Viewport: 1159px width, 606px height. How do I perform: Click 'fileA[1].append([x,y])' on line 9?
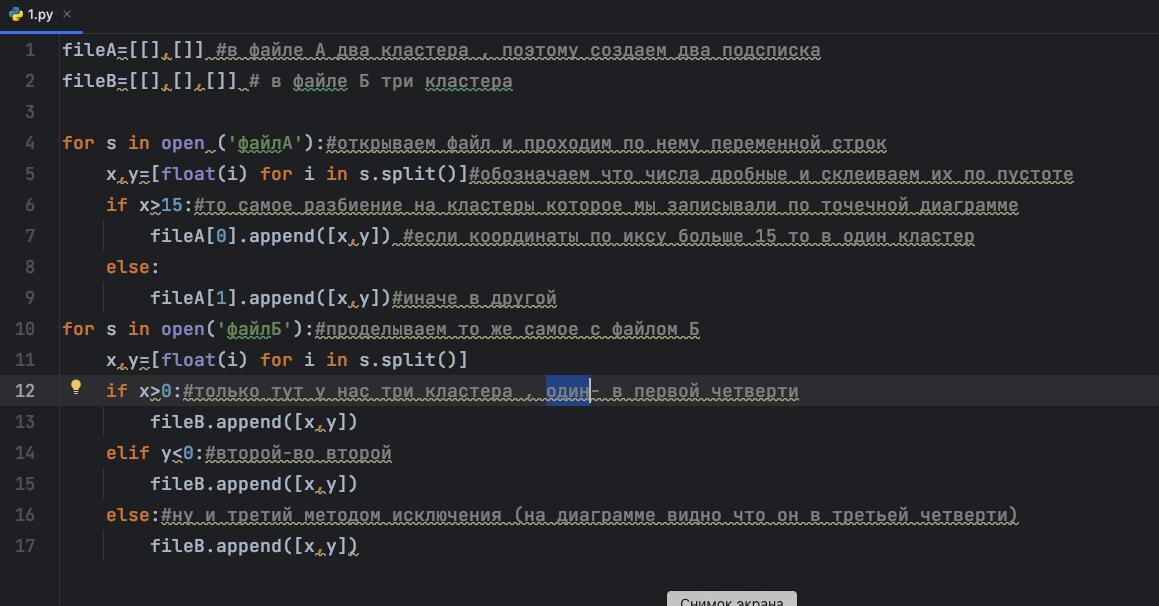[271, 298]
